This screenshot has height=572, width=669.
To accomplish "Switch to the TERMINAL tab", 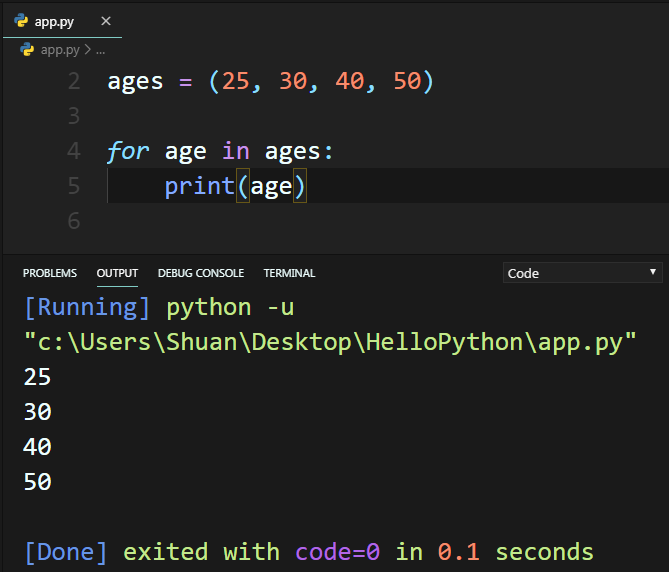I will (289, 273).
